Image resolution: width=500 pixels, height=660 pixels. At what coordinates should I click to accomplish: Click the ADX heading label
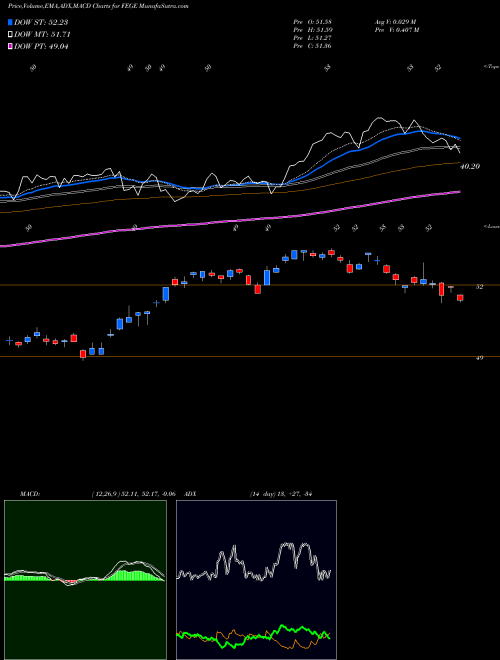191,494
